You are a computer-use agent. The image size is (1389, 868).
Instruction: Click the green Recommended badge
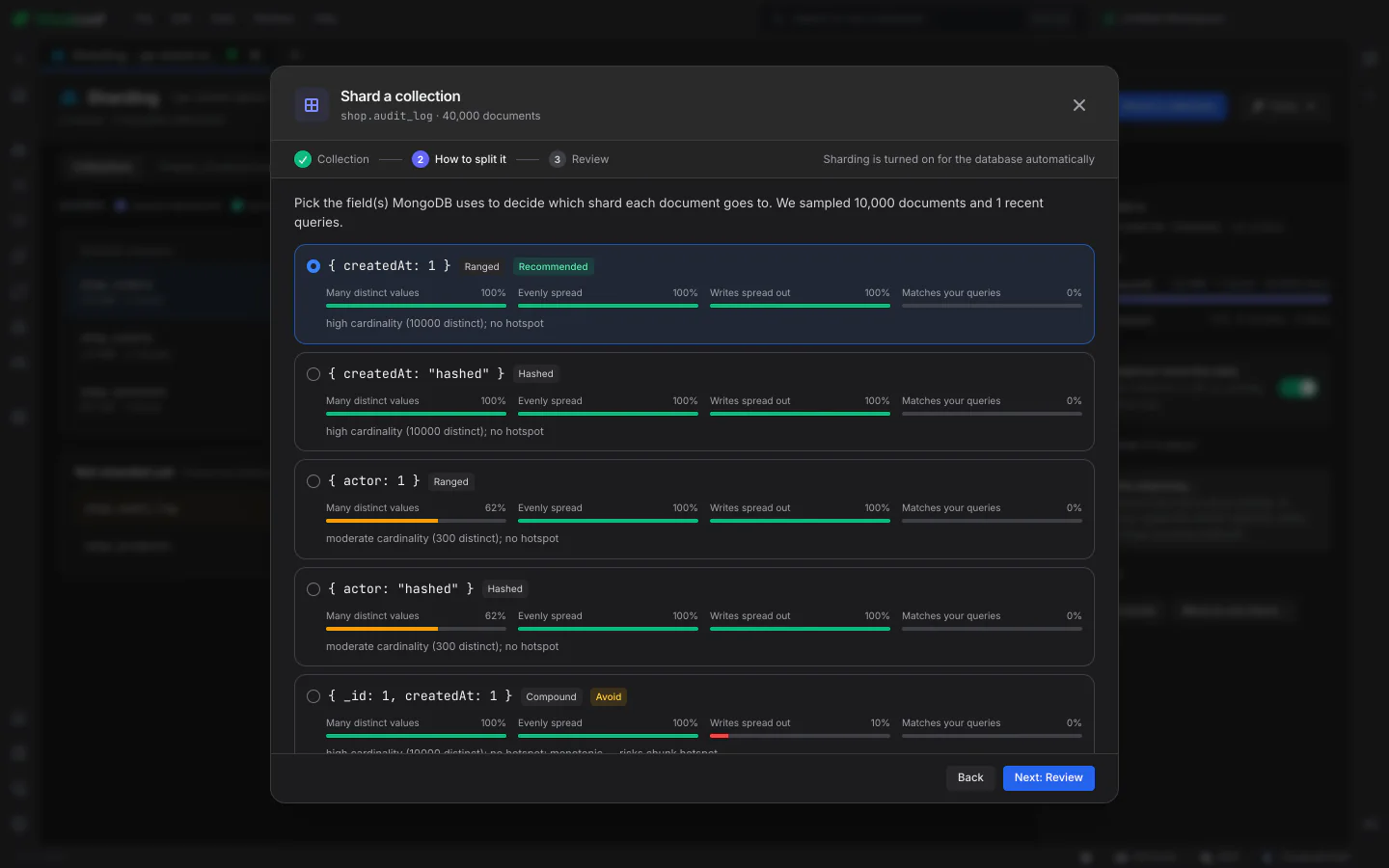[x=553, y=266]
